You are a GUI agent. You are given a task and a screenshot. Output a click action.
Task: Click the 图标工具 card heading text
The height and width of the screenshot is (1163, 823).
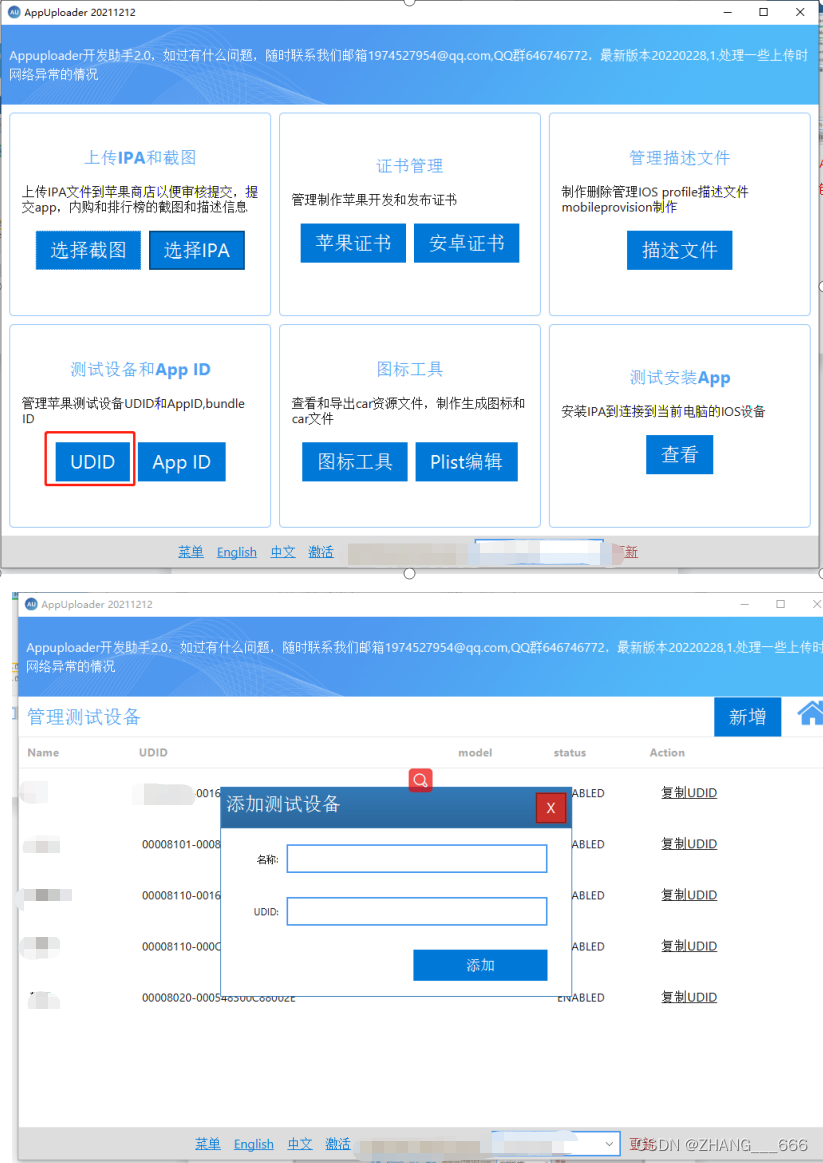tap(409, 369)
